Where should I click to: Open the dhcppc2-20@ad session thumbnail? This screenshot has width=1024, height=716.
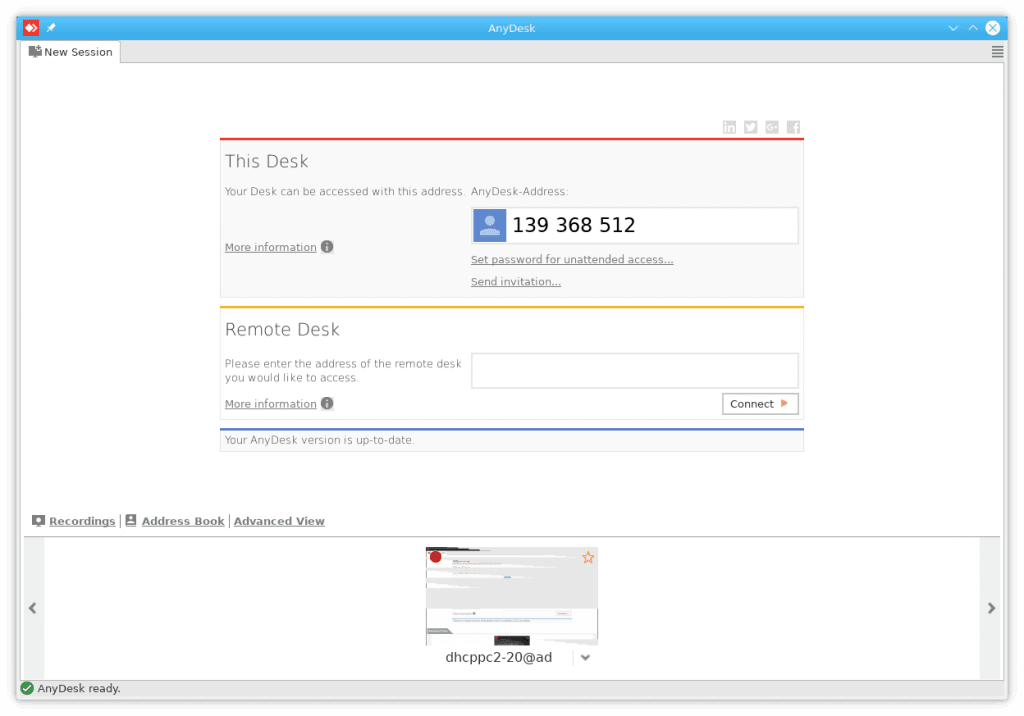[511, 596]
